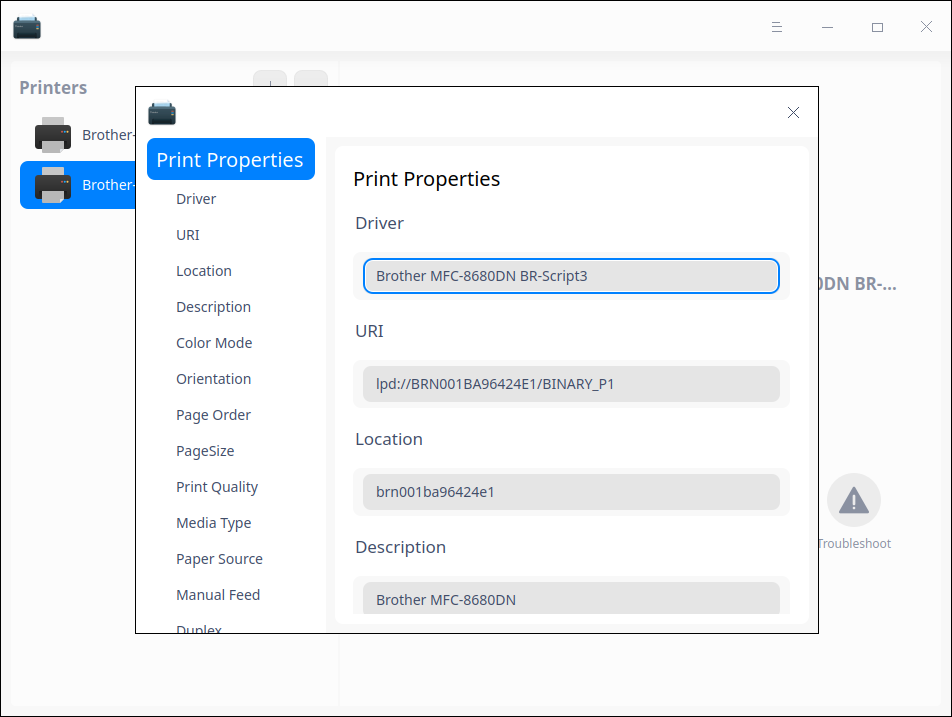Screen dimensions: 952x717
Task: Select Page Order in the sidebar
Action: (213, 415)
